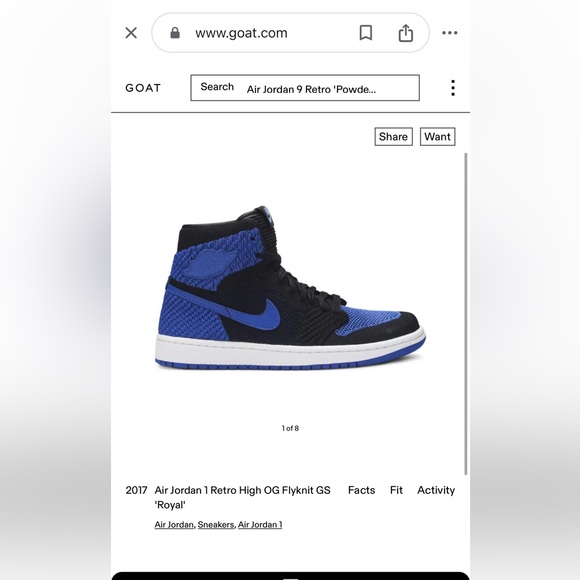This screenshot has height=580, width=580.
Task: Open GOAT vertical three-dot menu
Action: [x=453, y=88]
